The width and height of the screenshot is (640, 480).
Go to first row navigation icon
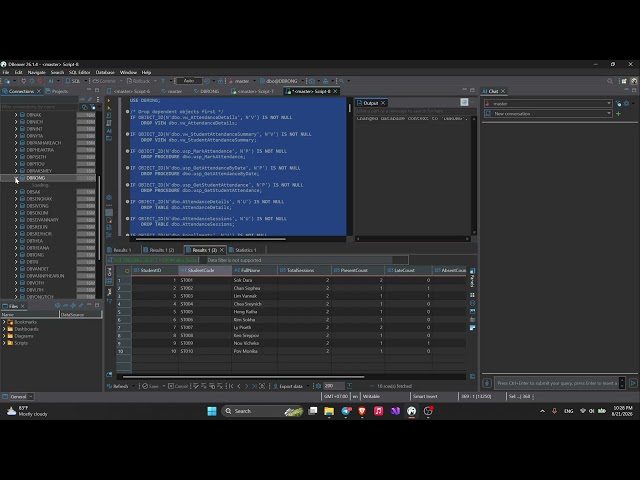tap(231, 386)
